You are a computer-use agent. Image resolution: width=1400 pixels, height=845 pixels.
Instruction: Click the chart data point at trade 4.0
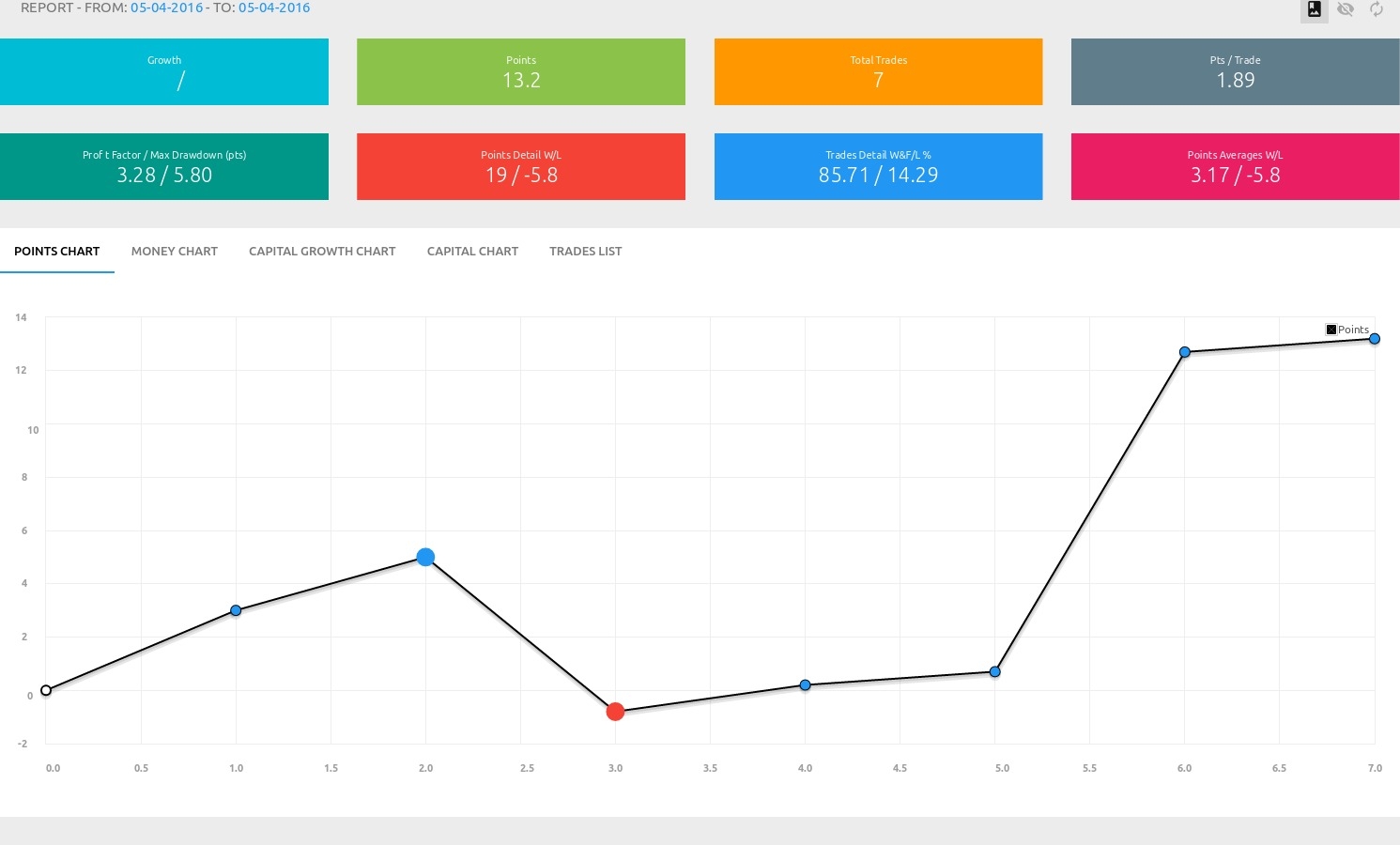[805, 685]
